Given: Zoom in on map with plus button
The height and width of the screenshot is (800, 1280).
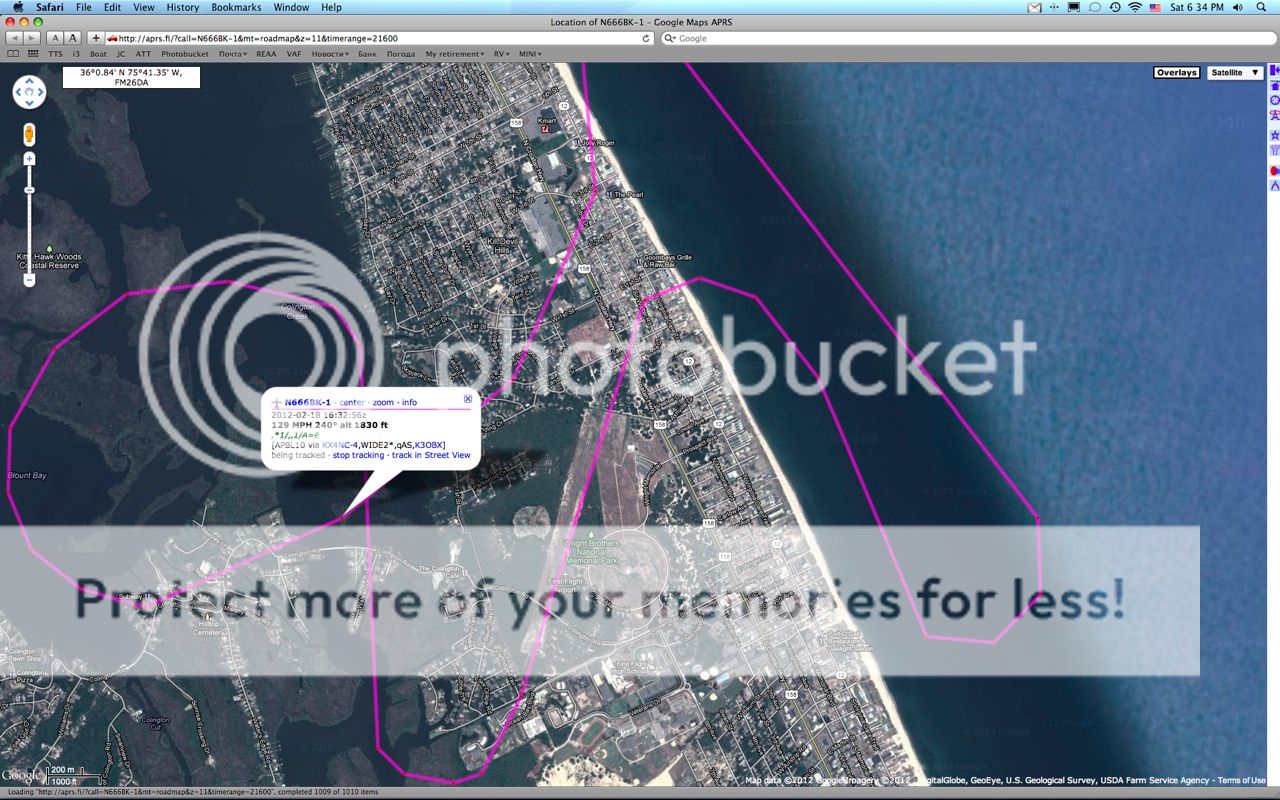Looking at the screenshot, I should [29, 159].
